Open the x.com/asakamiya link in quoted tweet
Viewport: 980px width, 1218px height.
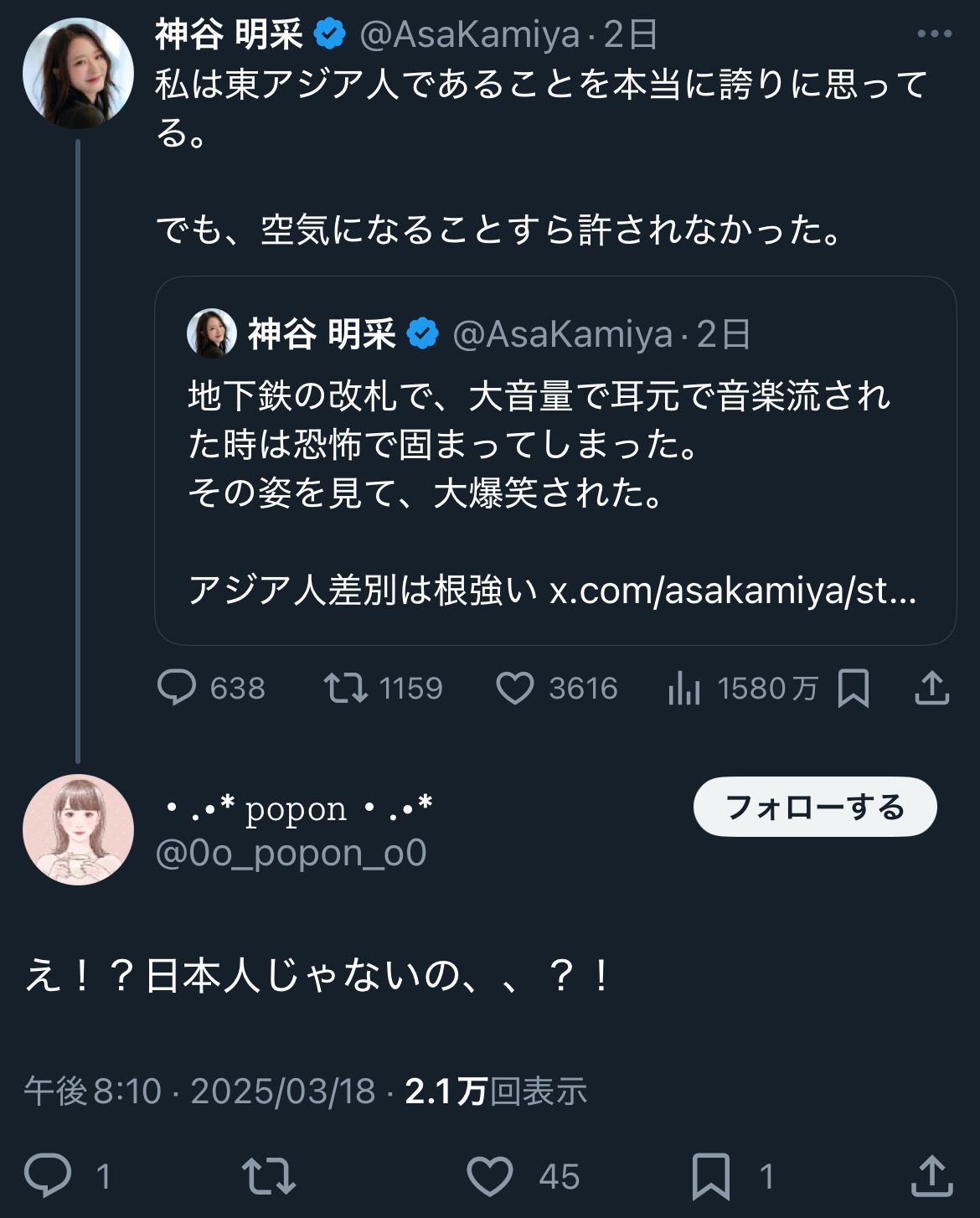733,591
